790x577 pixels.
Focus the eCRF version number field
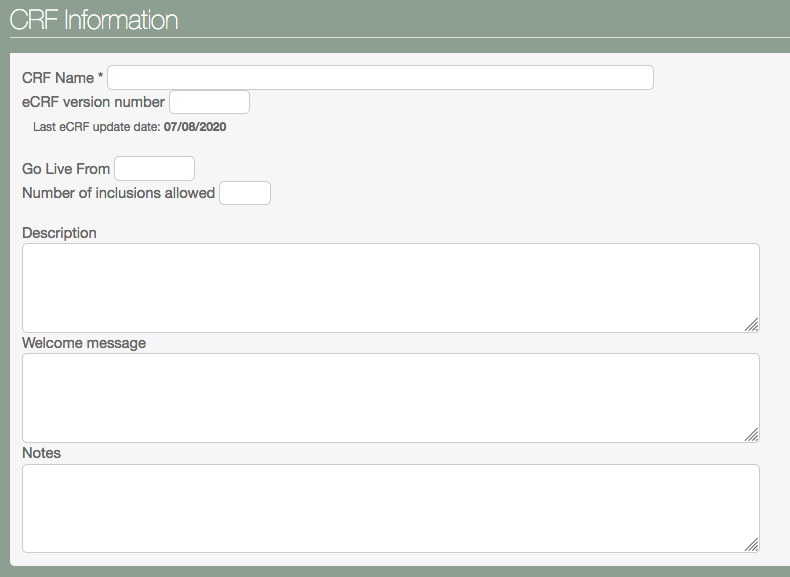pyautogui.click(x=209, y=102)
